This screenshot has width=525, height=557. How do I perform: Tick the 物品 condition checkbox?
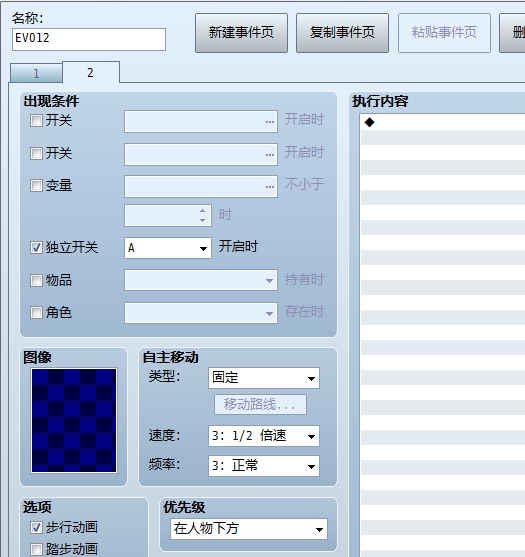[36, 280]
